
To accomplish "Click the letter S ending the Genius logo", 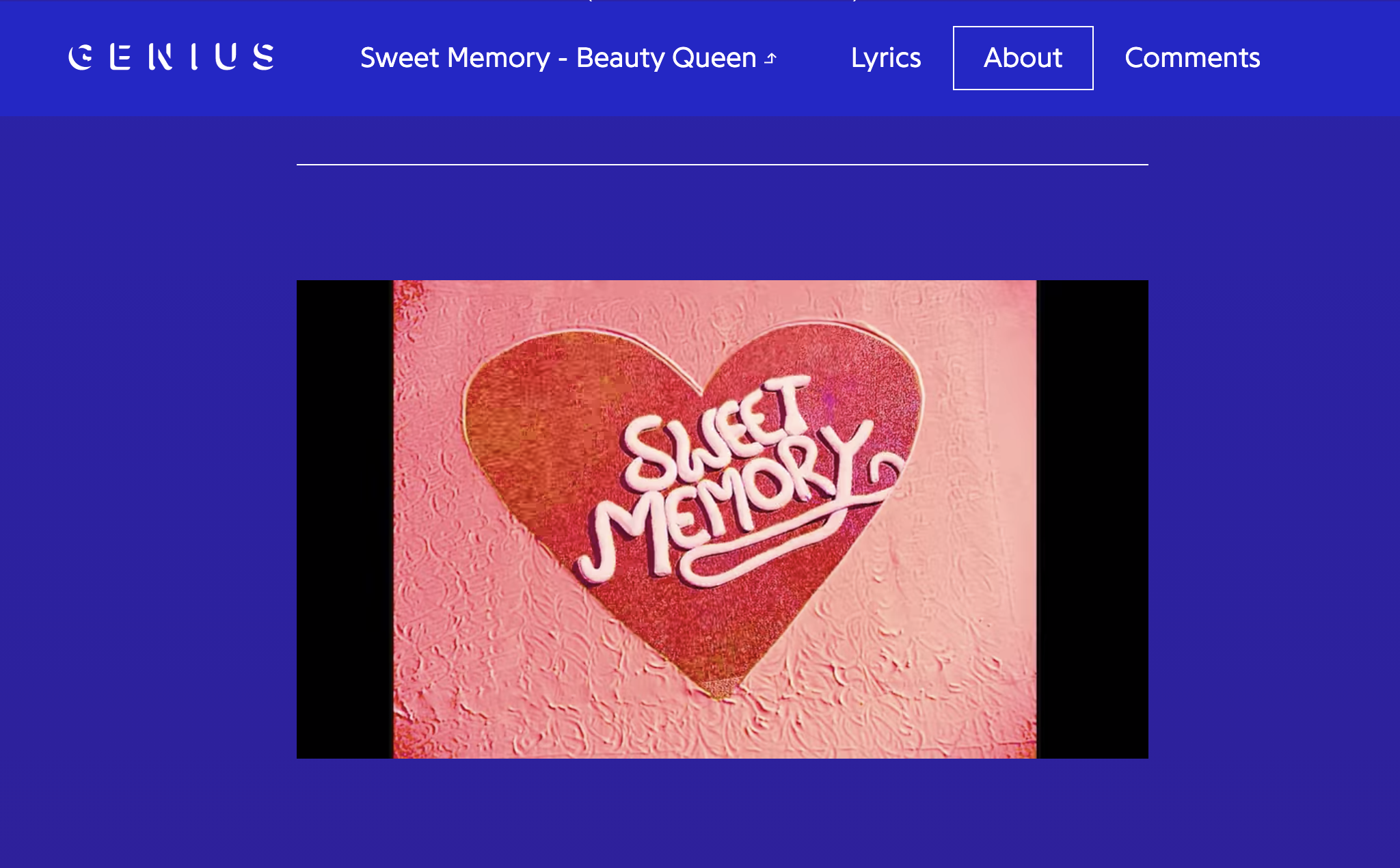I will pos(263,57).
